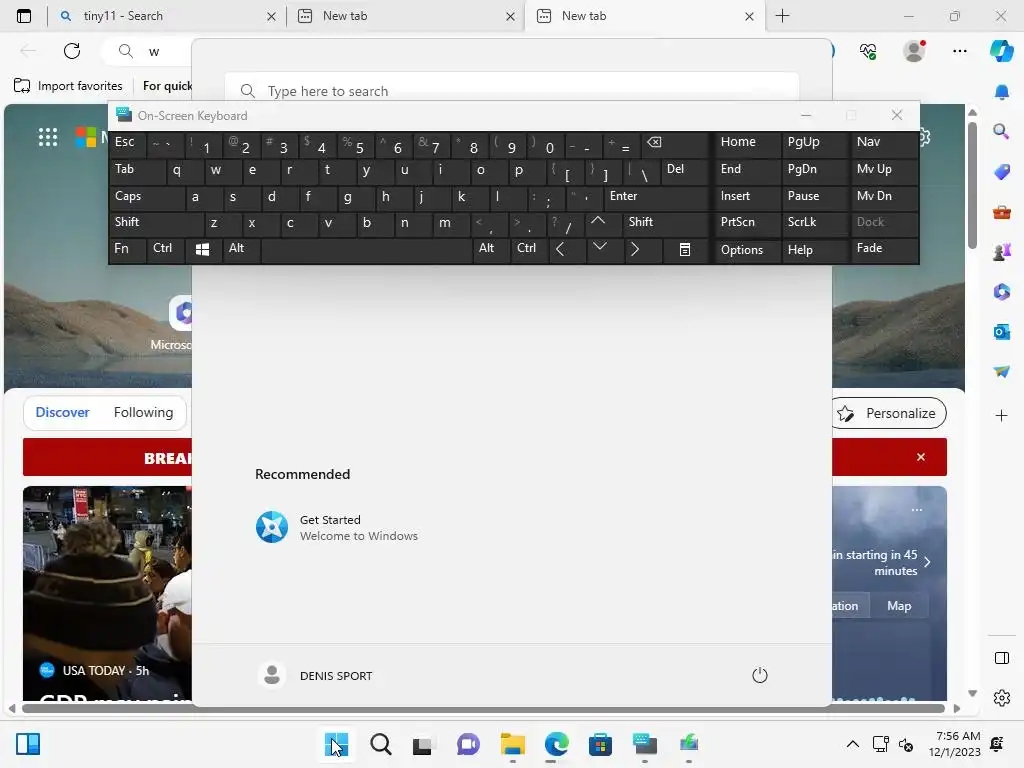Open Outlook from the Edge sidebar

click(1001, 332)
